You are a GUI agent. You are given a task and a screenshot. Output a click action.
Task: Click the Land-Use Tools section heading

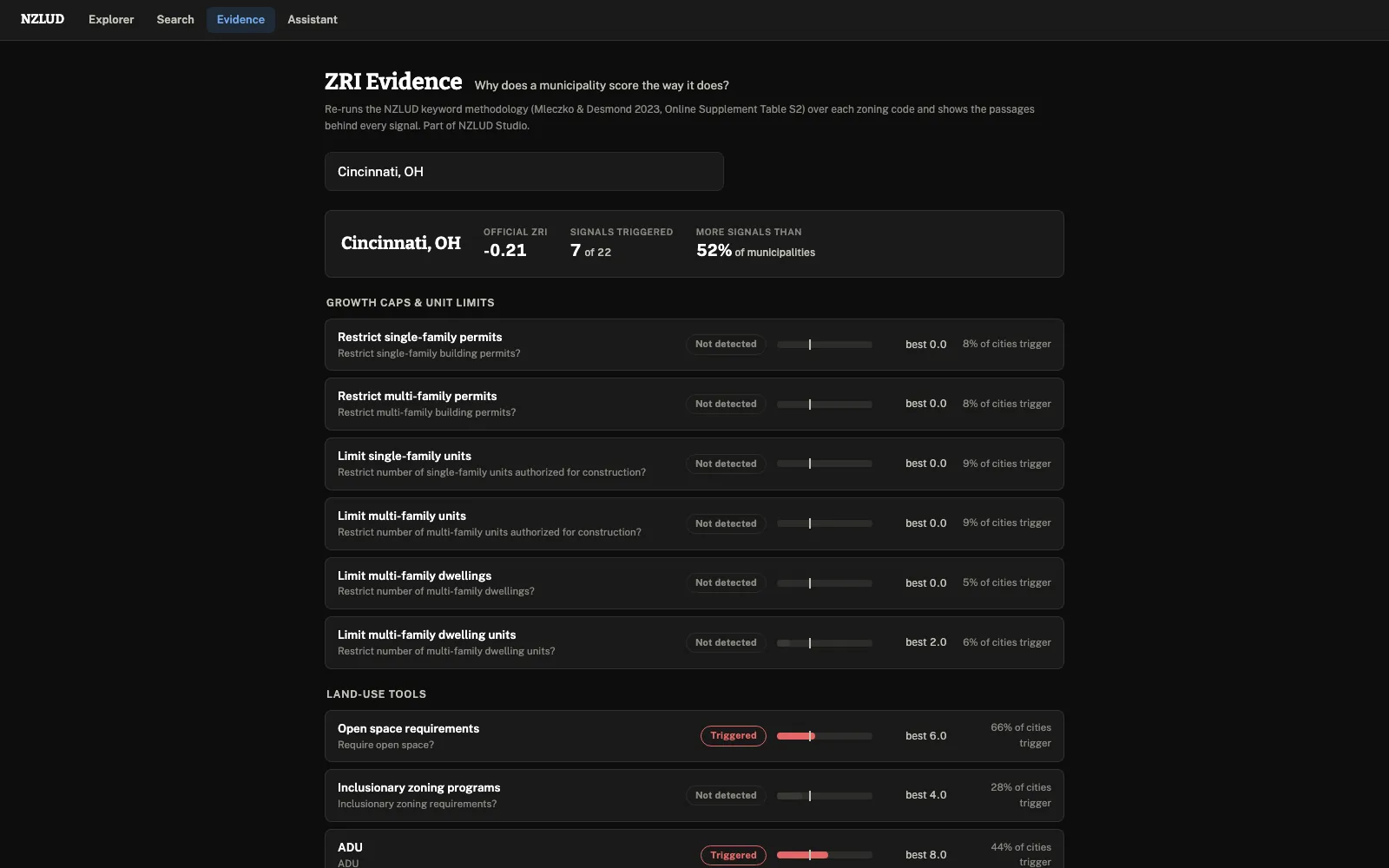pyautogui.click(x=376, y=694)
